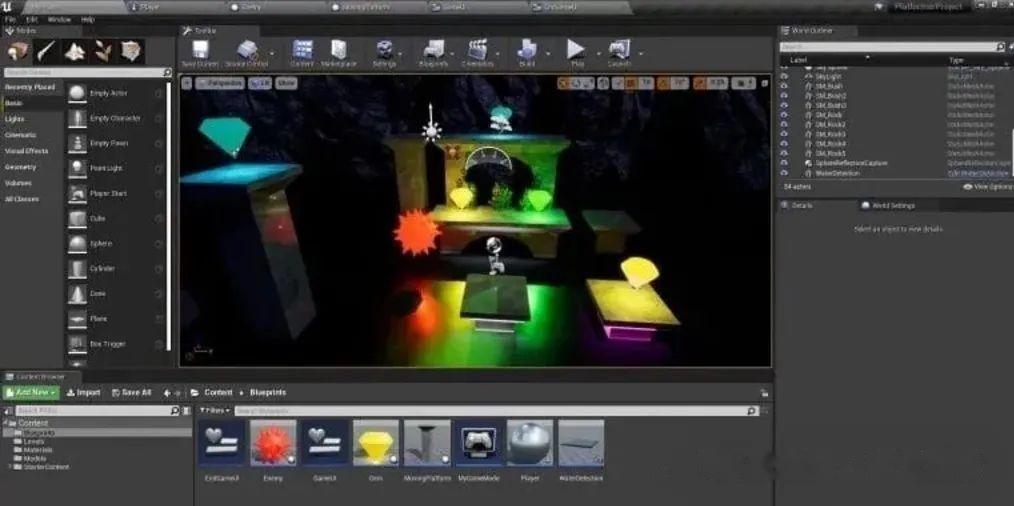
Task: Pick Empty Character in the placement list
Action: tap(115, 118)
